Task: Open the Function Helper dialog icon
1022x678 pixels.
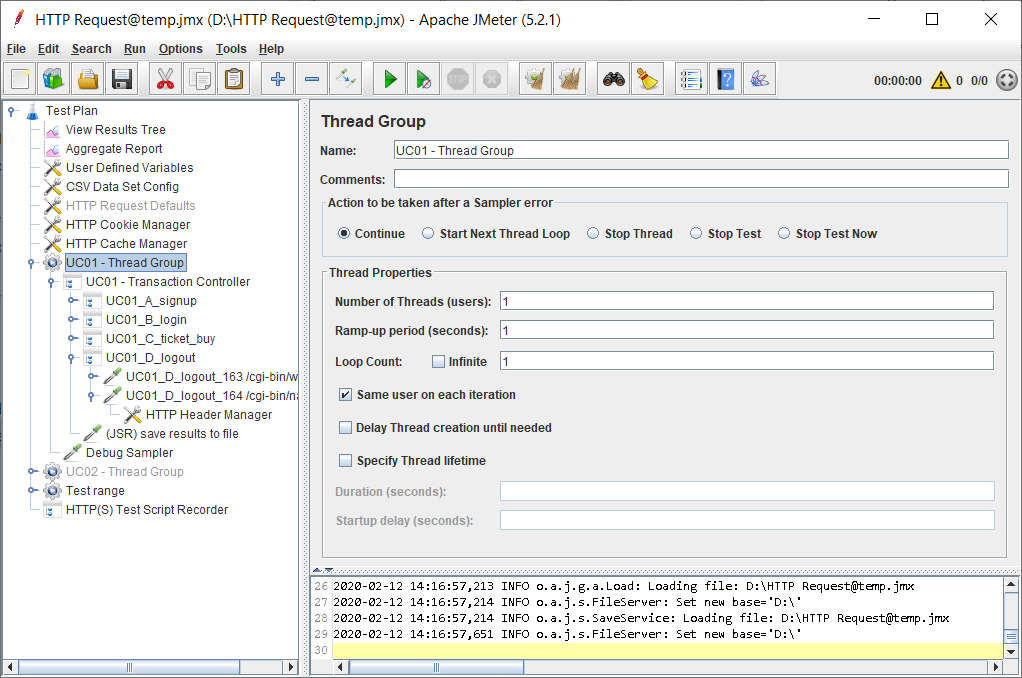Action: tap(692, 80)
